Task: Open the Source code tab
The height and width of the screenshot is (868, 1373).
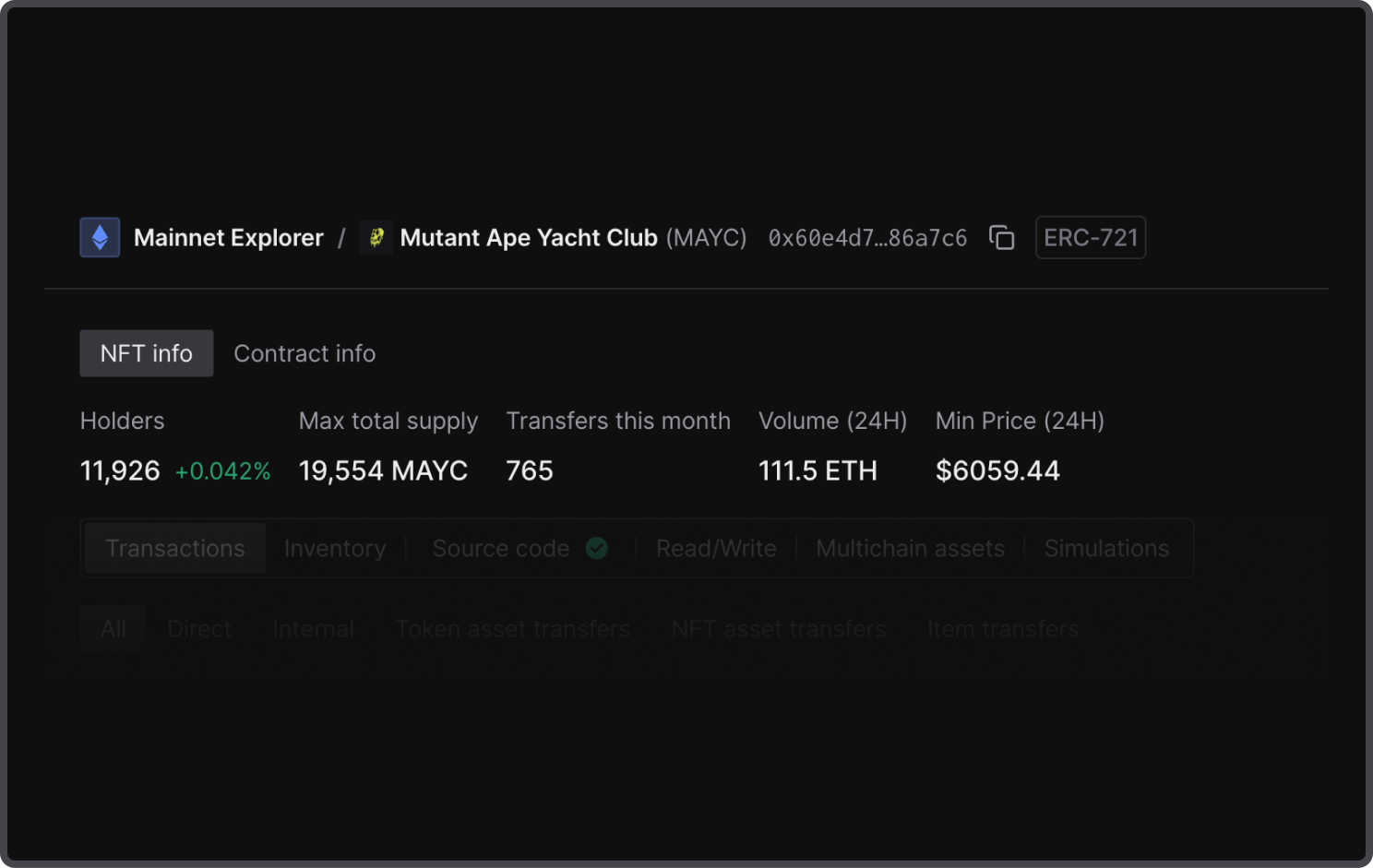Action: [500, 548]
